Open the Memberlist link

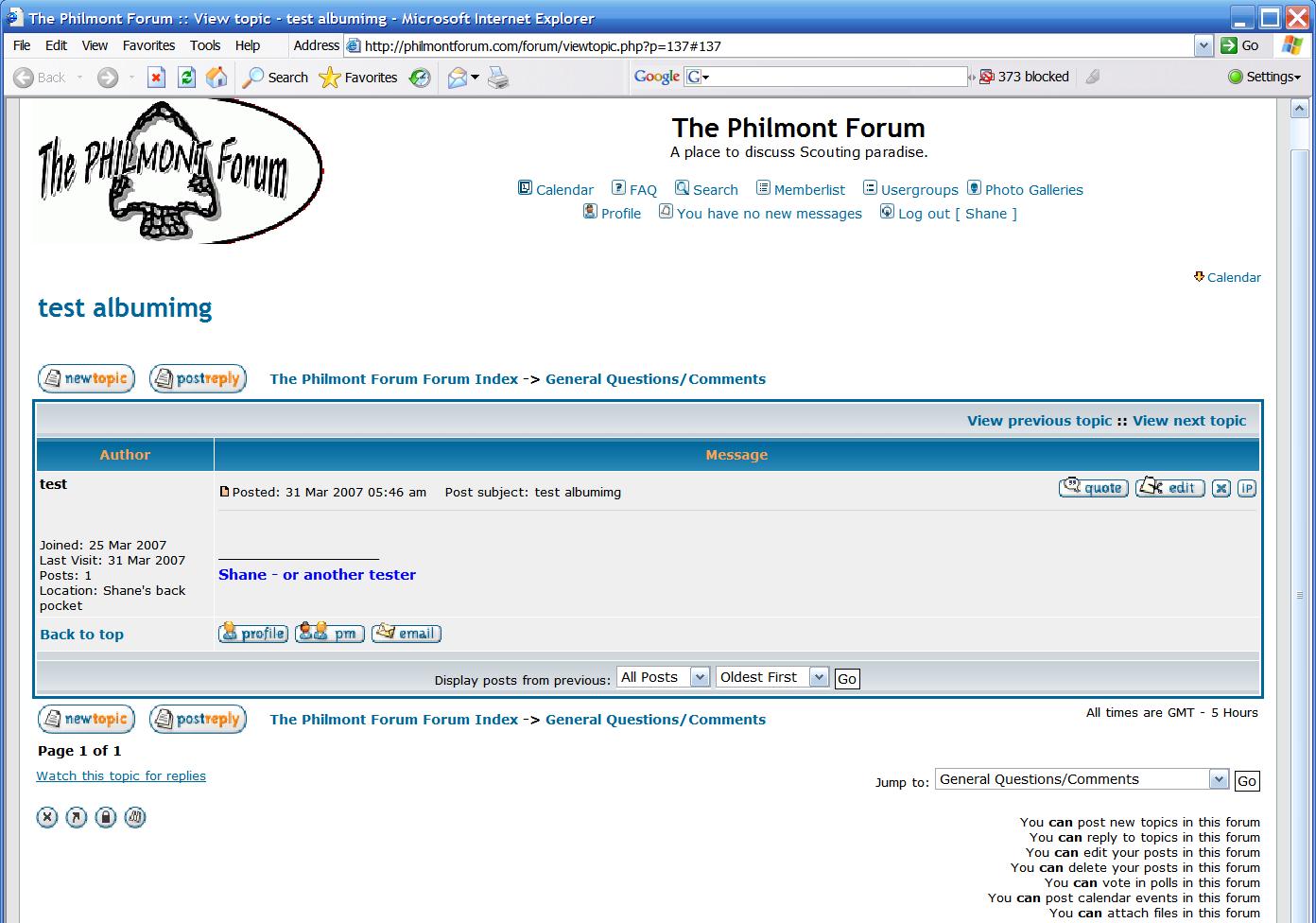pos(808,189)
